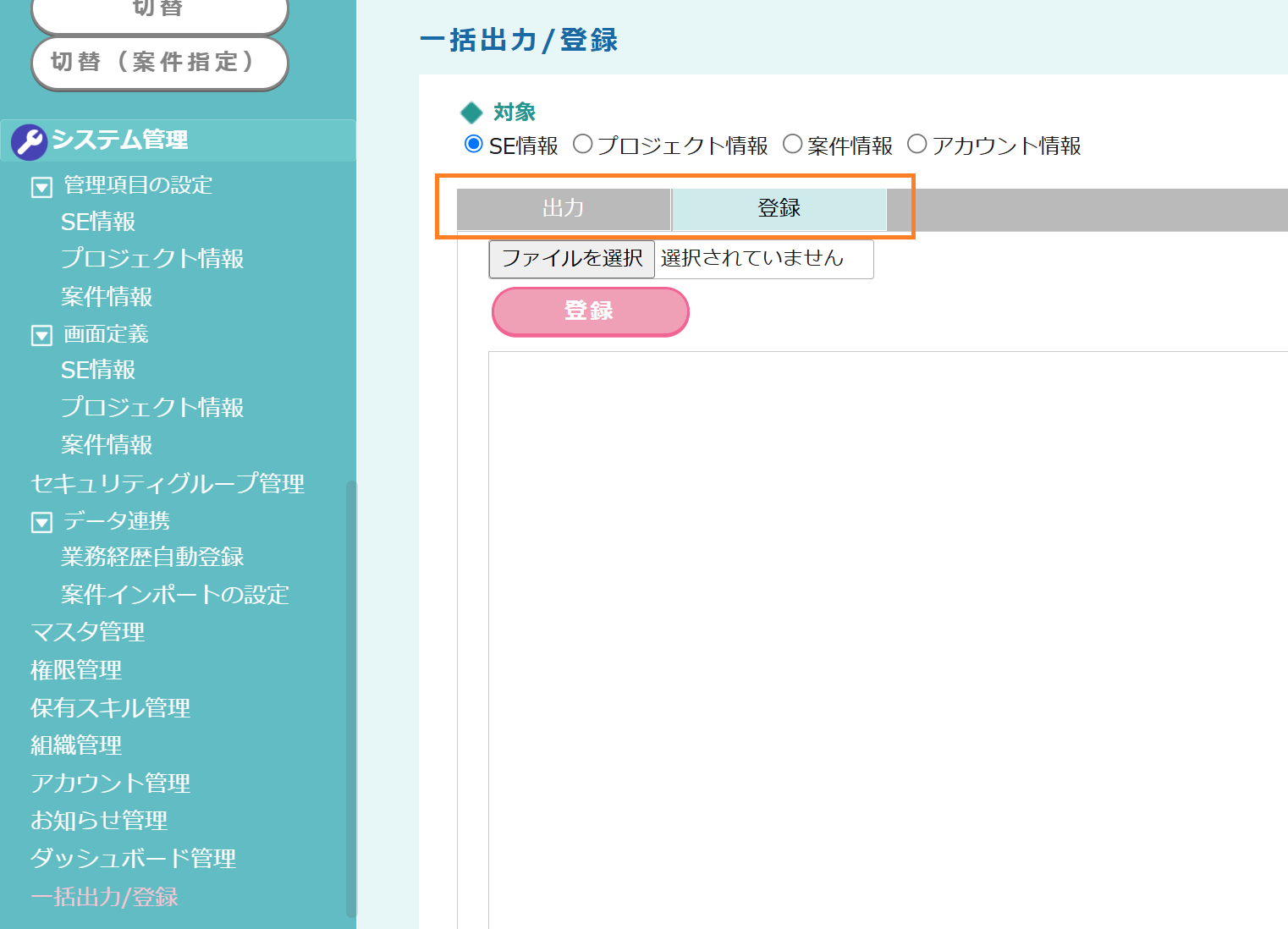Open セキュリティグループ管理 in sidebar

click(168, 483)
